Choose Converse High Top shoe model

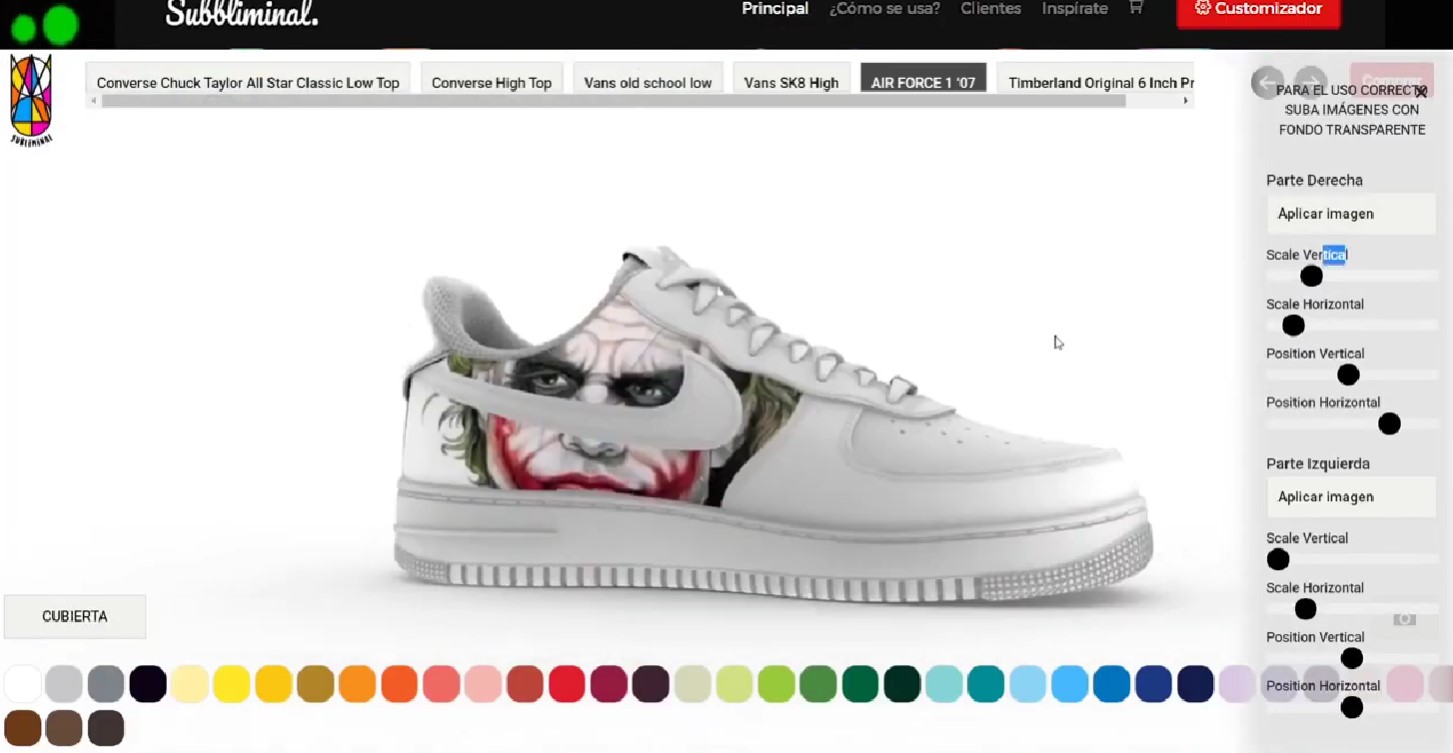[491, 83]
